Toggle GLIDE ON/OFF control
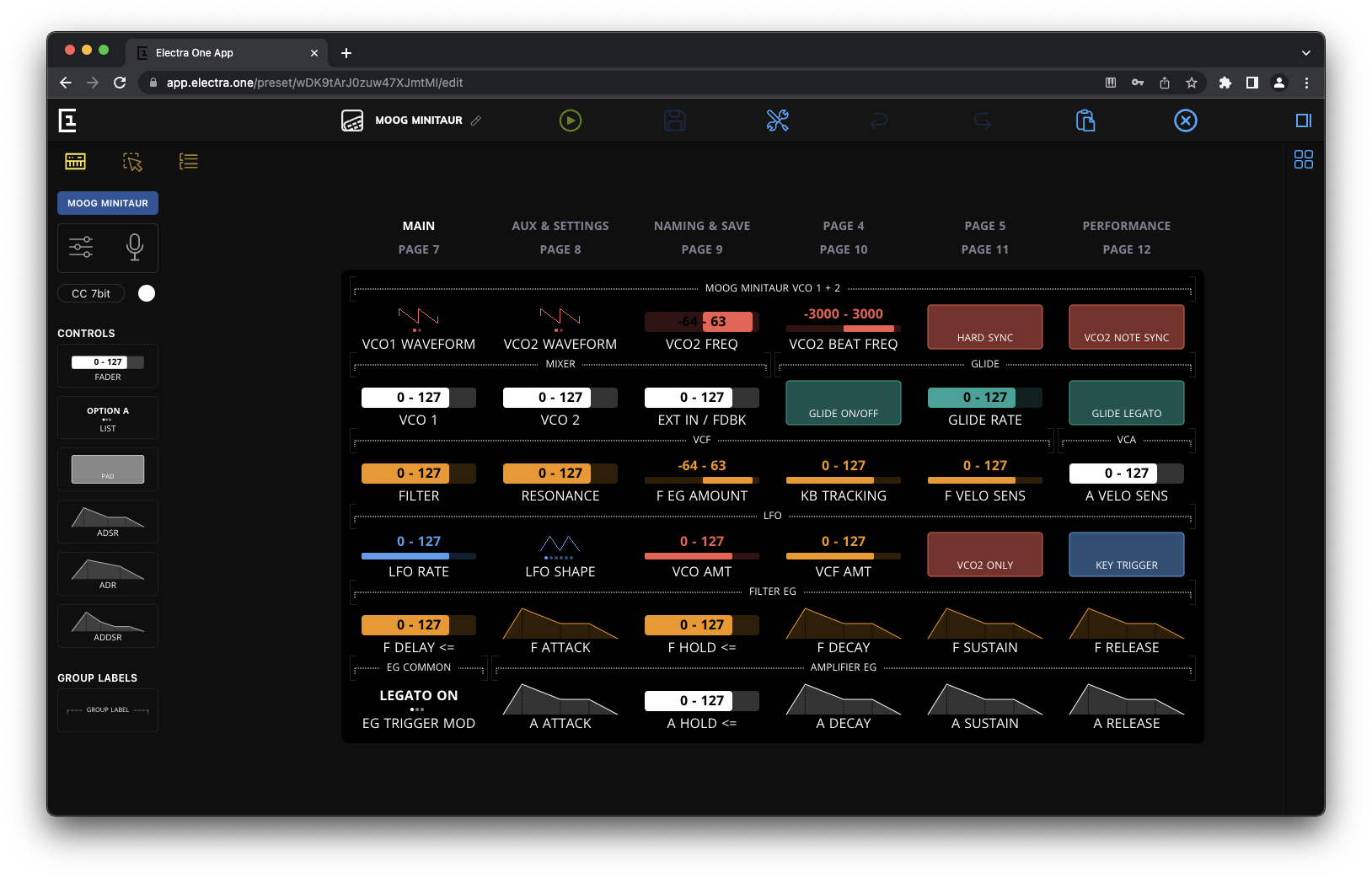This screenshot has width=1372, height=878. coord(843,403)
